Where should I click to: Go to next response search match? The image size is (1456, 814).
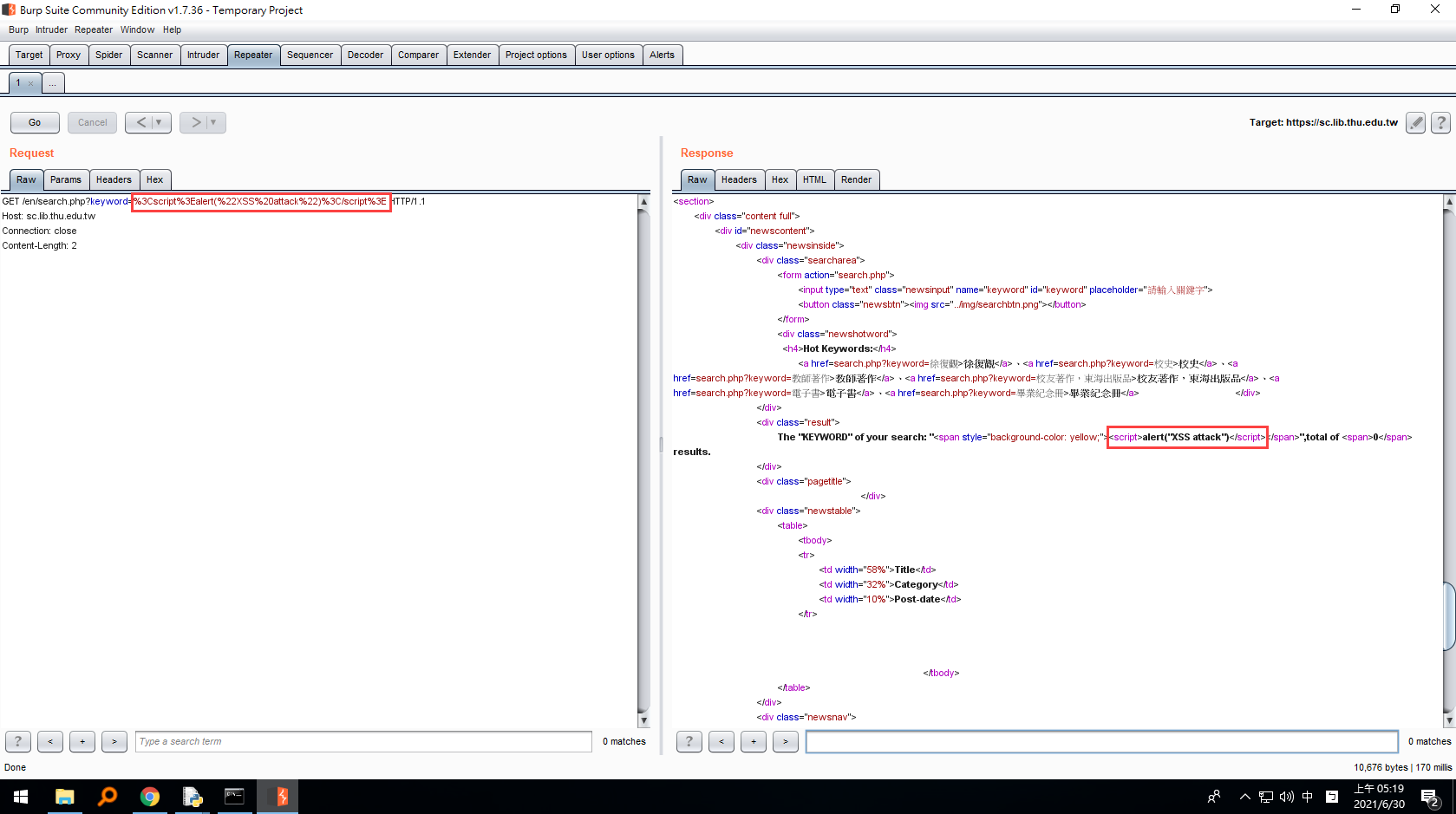[786, 741]
